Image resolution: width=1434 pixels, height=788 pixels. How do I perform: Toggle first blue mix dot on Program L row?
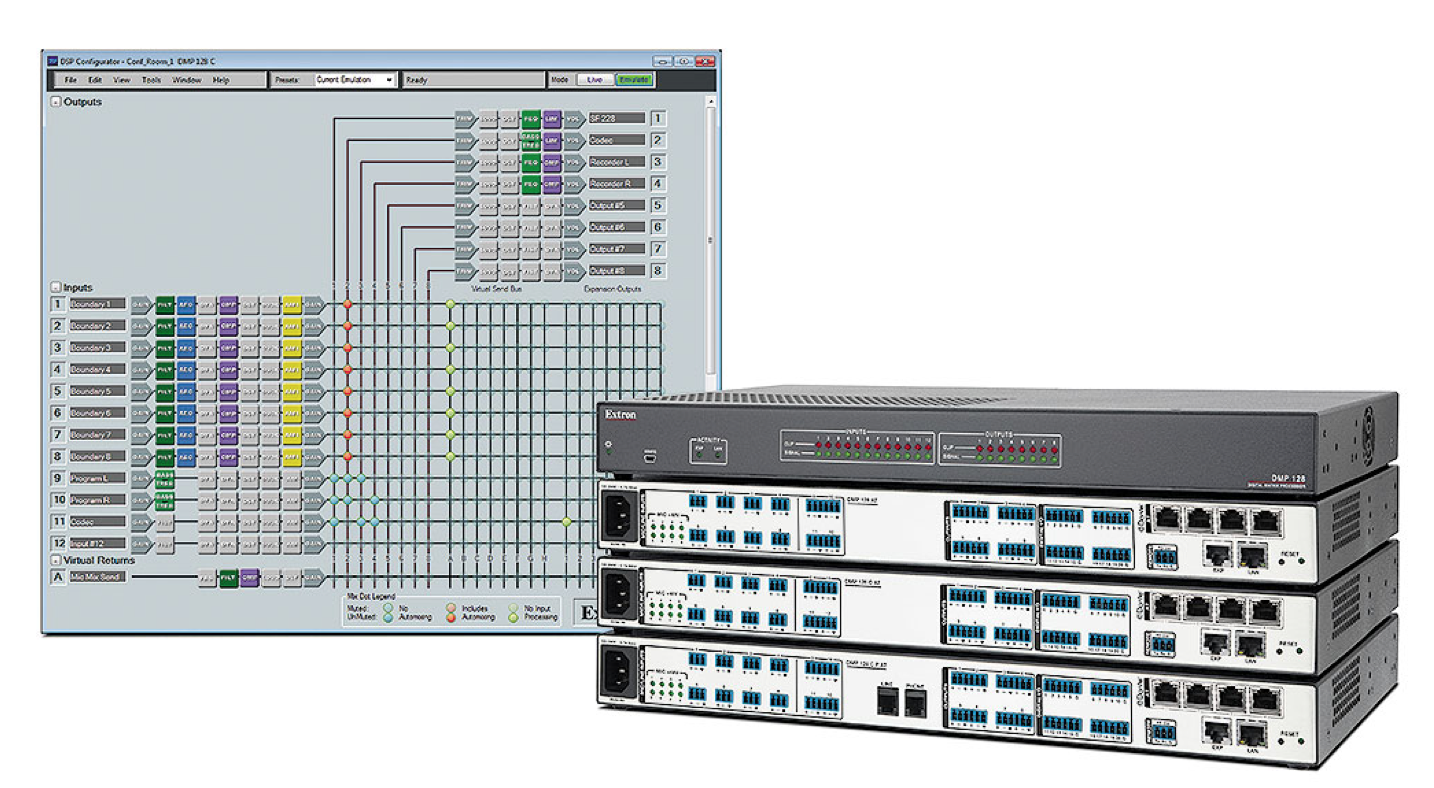[334, 478]
